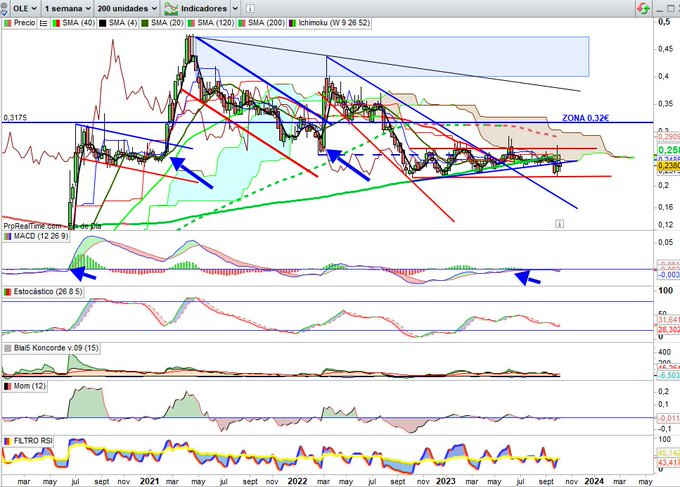Open the 200 unidades dropdown
The width and height of the screenshot is (680, 487).
click(127, 8)
